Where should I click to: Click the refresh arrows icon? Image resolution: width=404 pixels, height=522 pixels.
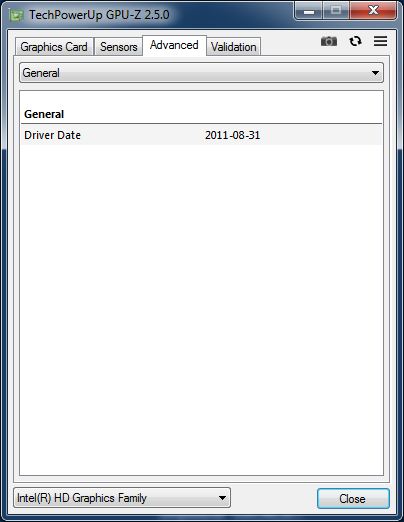[355, 41]
